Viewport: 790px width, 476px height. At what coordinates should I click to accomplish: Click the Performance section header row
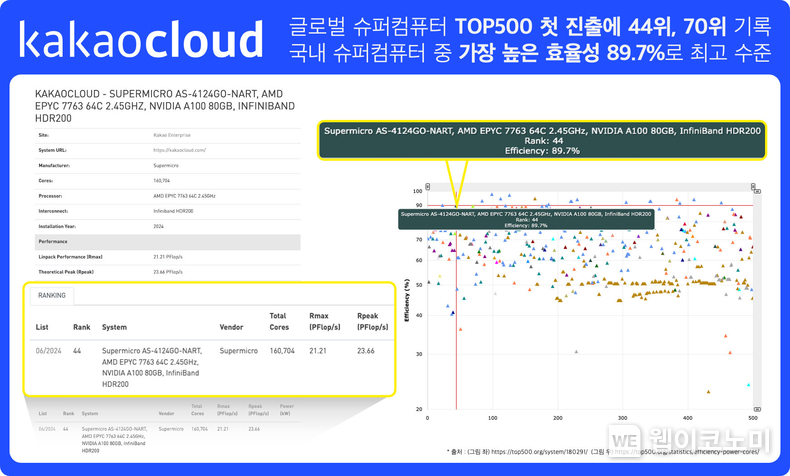167,242
